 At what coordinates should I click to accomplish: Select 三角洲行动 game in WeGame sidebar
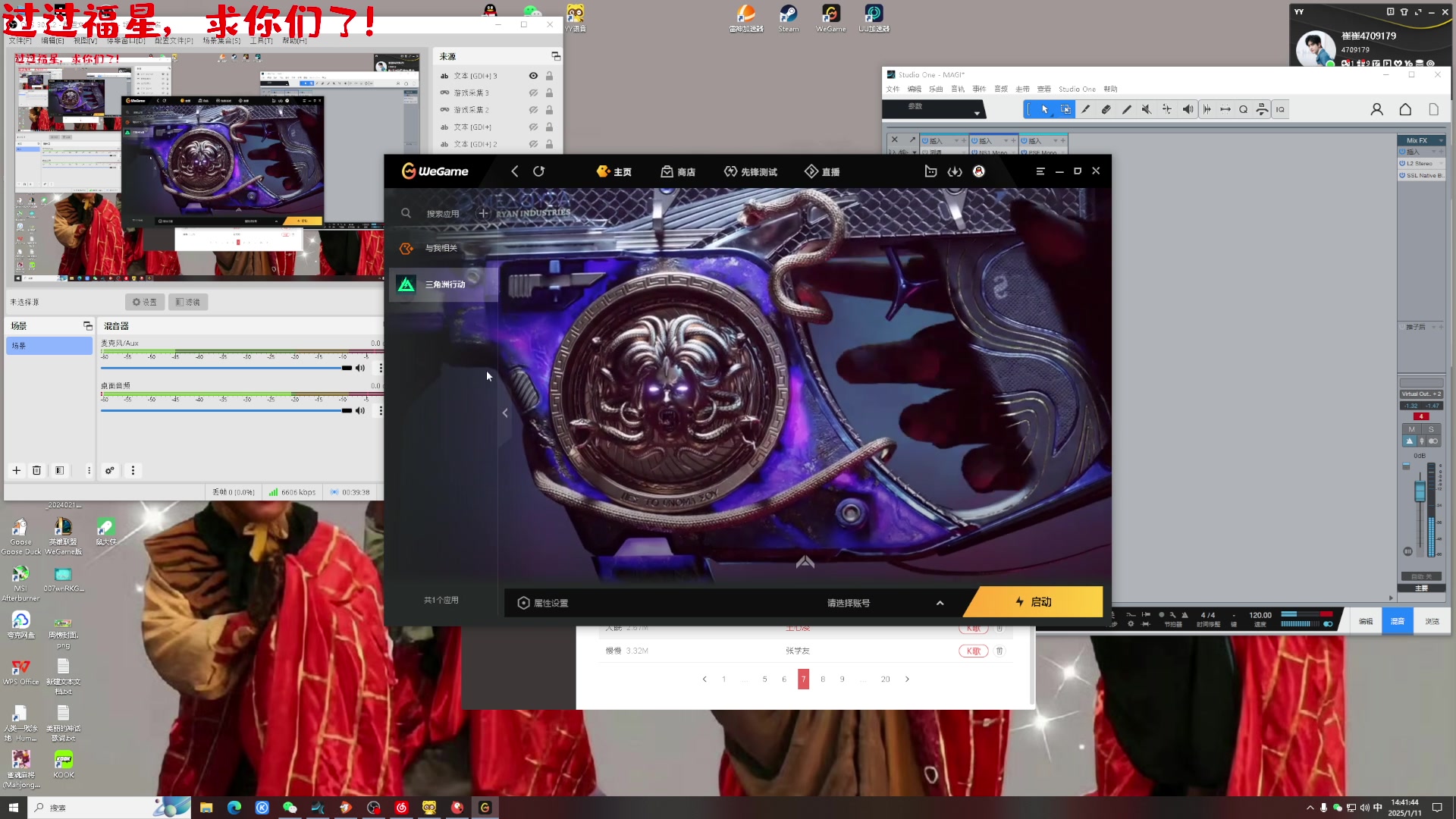tap(444, 284)
